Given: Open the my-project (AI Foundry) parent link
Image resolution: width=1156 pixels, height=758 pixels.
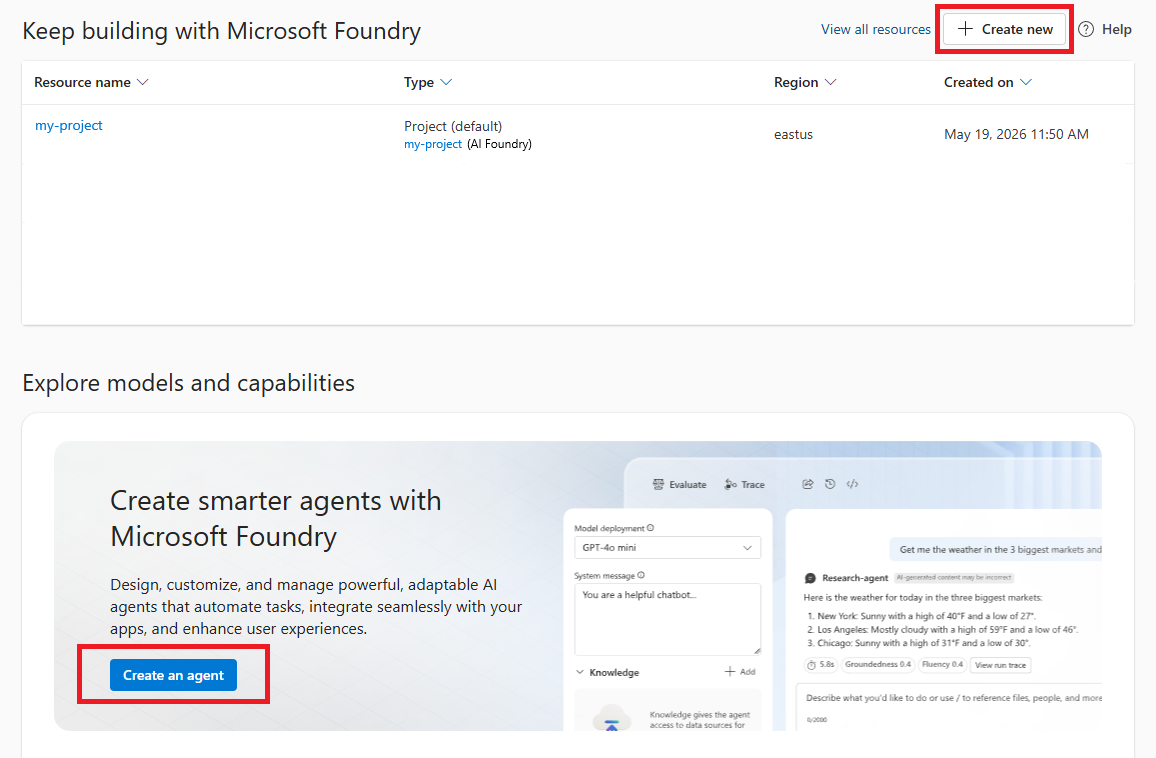Looking at the screenshot, I should [x=433, y=144].
